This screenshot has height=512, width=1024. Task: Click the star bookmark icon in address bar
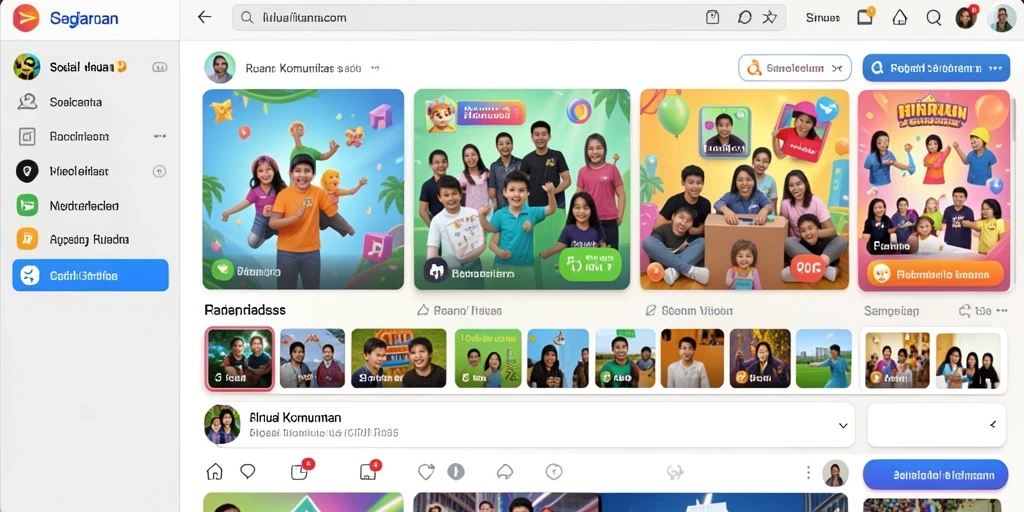coord(770,18)
